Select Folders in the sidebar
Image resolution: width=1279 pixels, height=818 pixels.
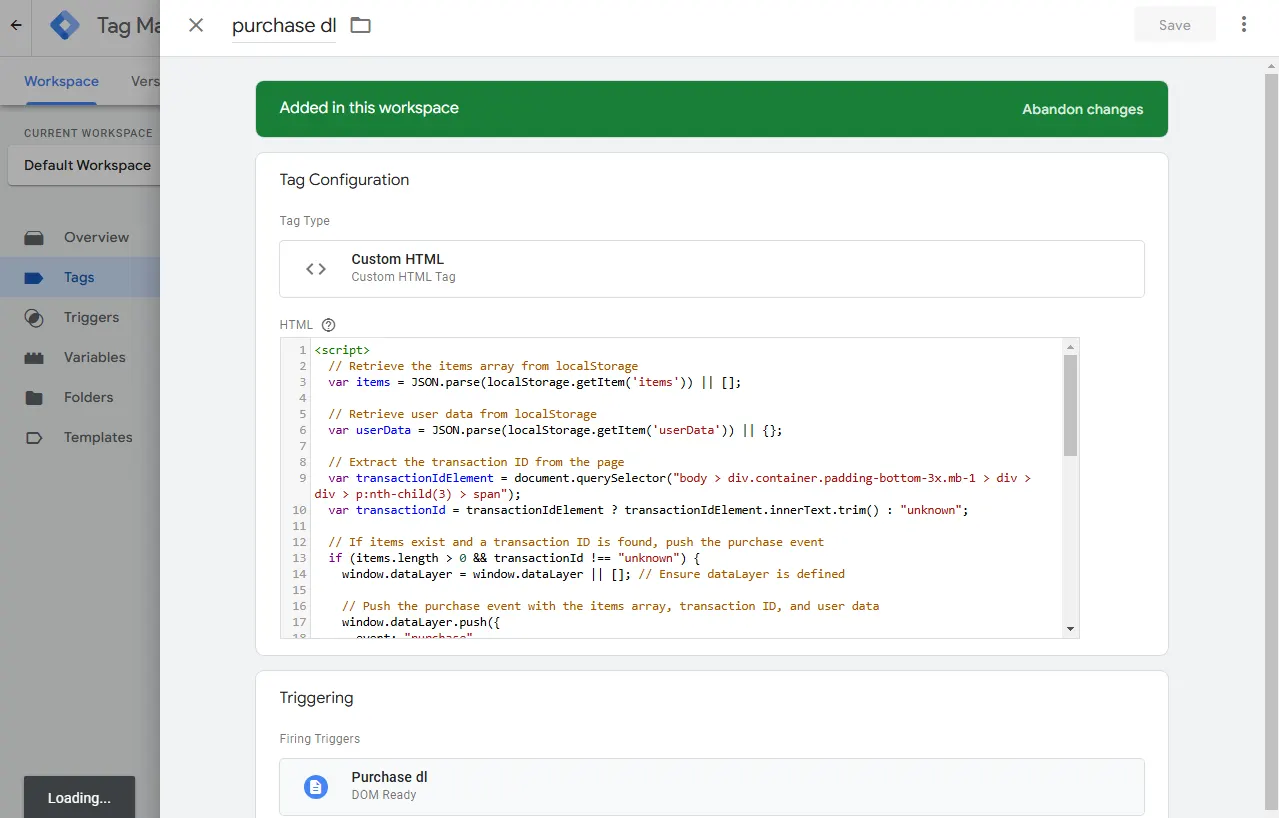[x=88, y=397]
